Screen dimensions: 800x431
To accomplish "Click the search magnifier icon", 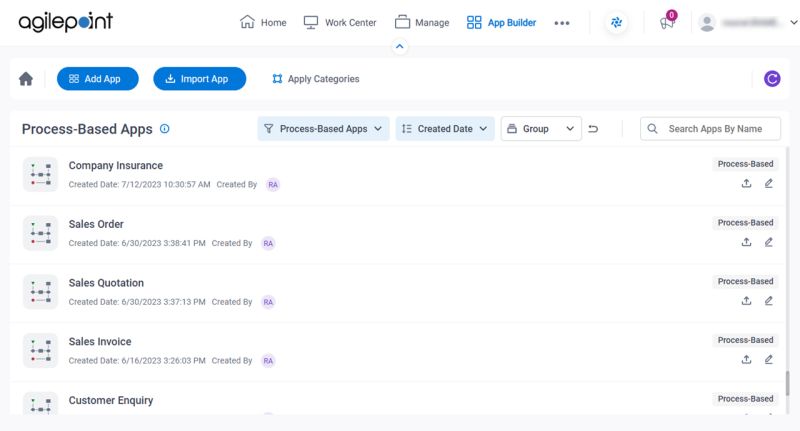I will point(653,129).
